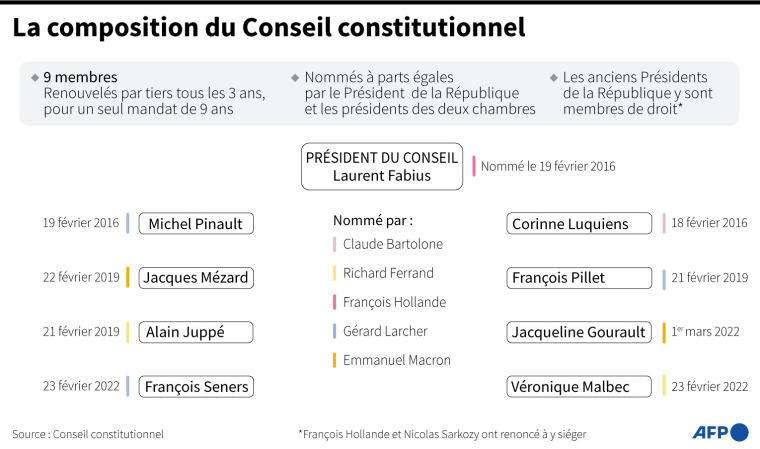Select the Président du Conseil Laurent Fabius box

(x=383, y=167)
